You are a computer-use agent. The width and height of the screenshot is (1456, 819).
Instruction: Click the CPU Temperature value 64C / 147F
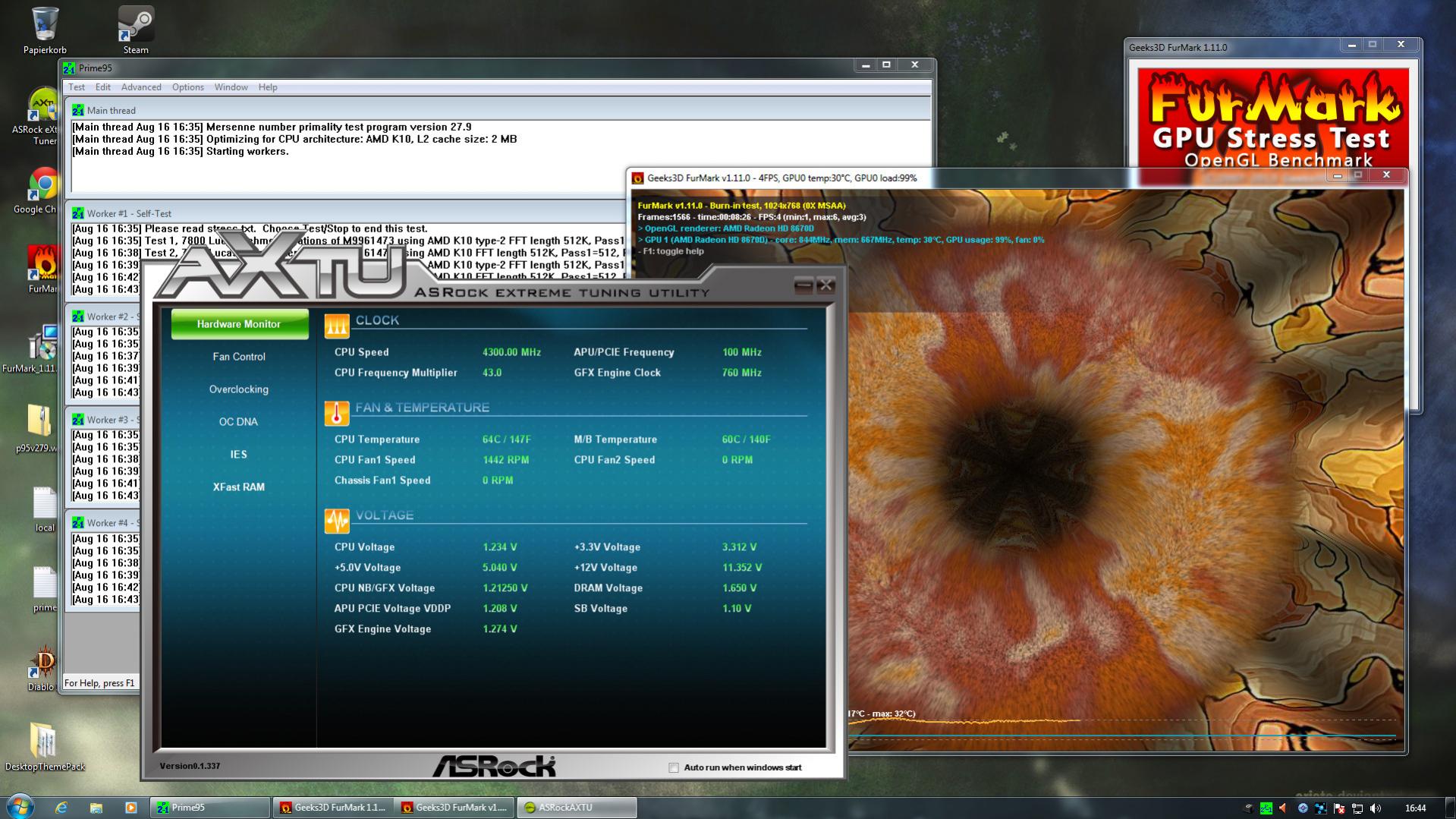(507, 439)
